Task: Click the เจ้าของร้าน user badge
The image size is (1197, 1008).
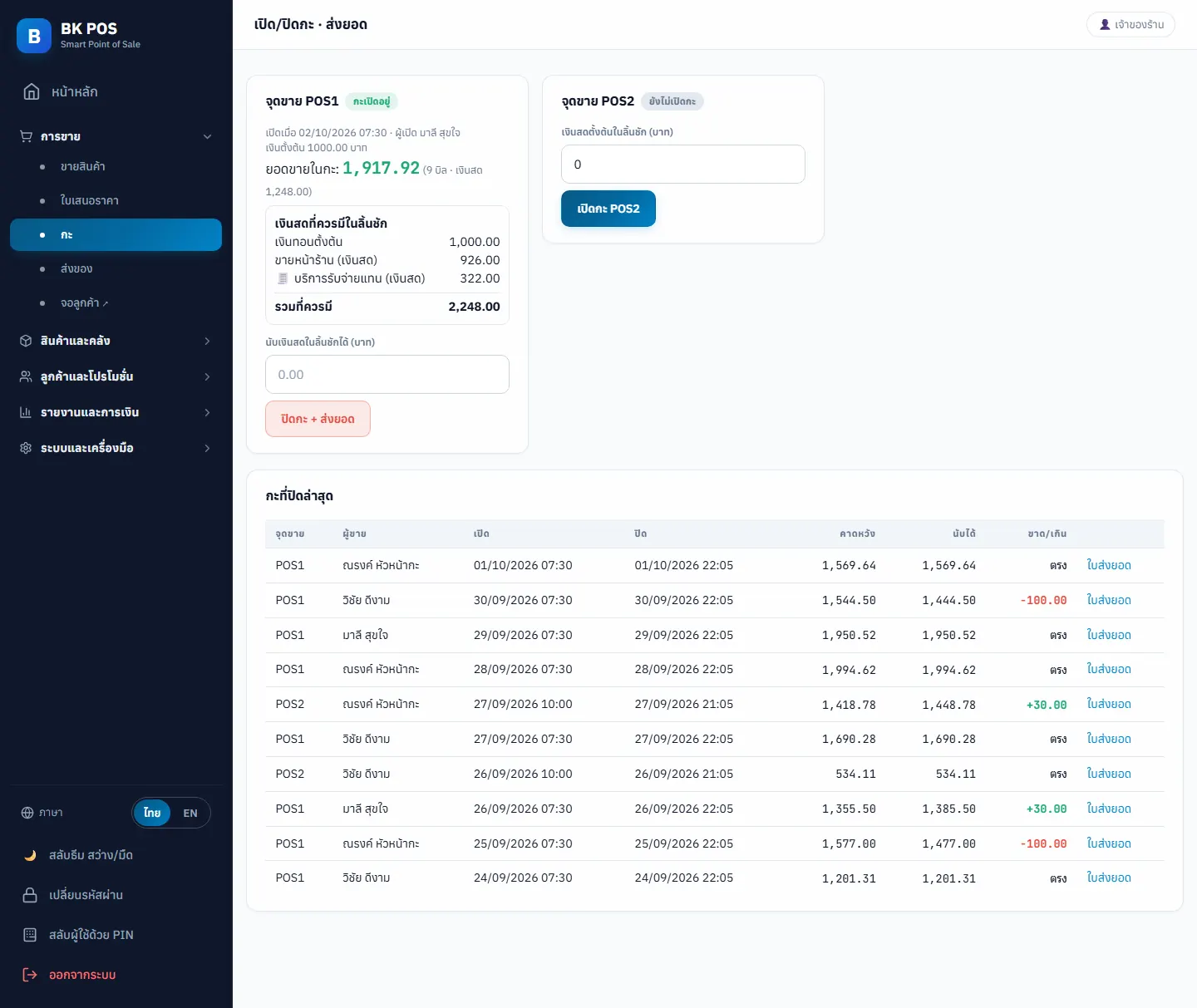Action: [1131, 25]
